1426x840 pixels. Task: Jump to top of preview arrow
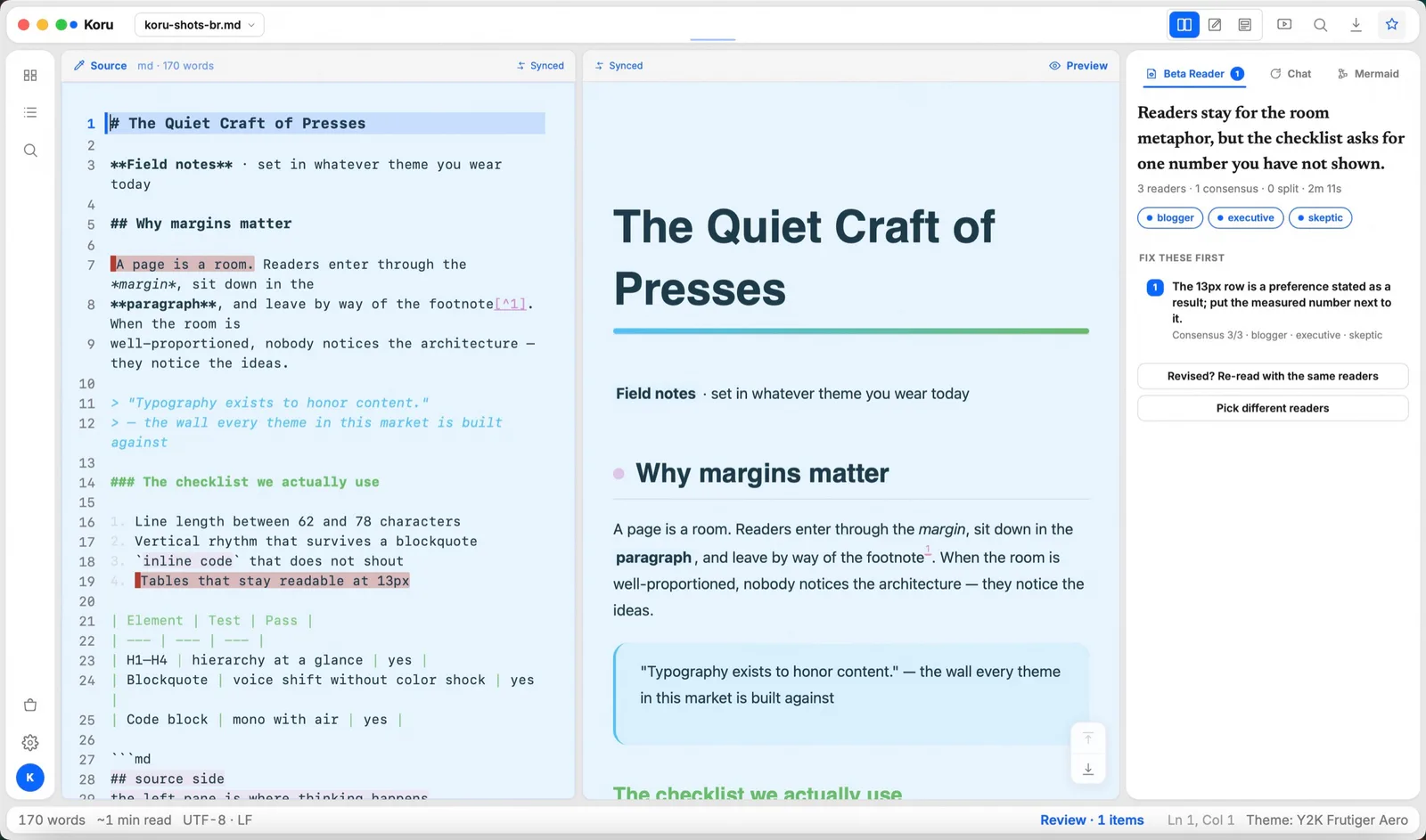(x=1088, y=738)
